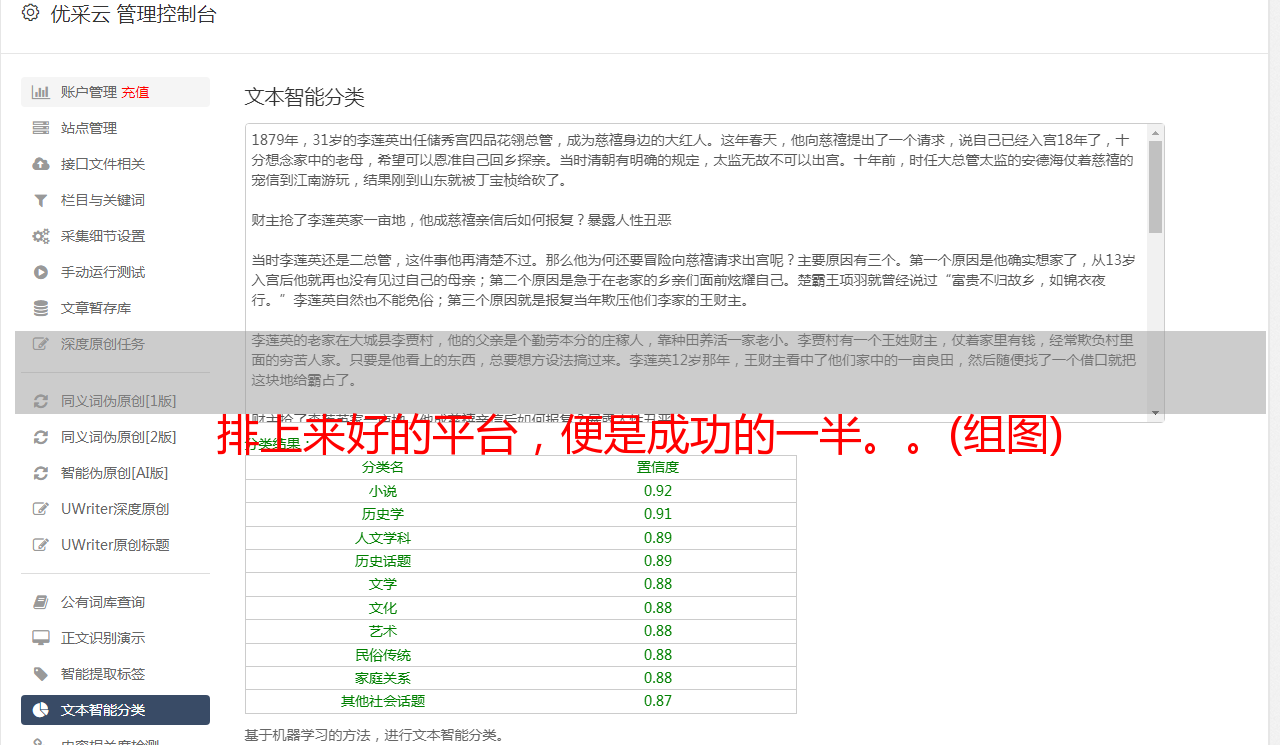Click the text box scrollbar up arrow
Image resolution: width=1280 pixels, height=745 pixels.
(x=1155, y=132)
